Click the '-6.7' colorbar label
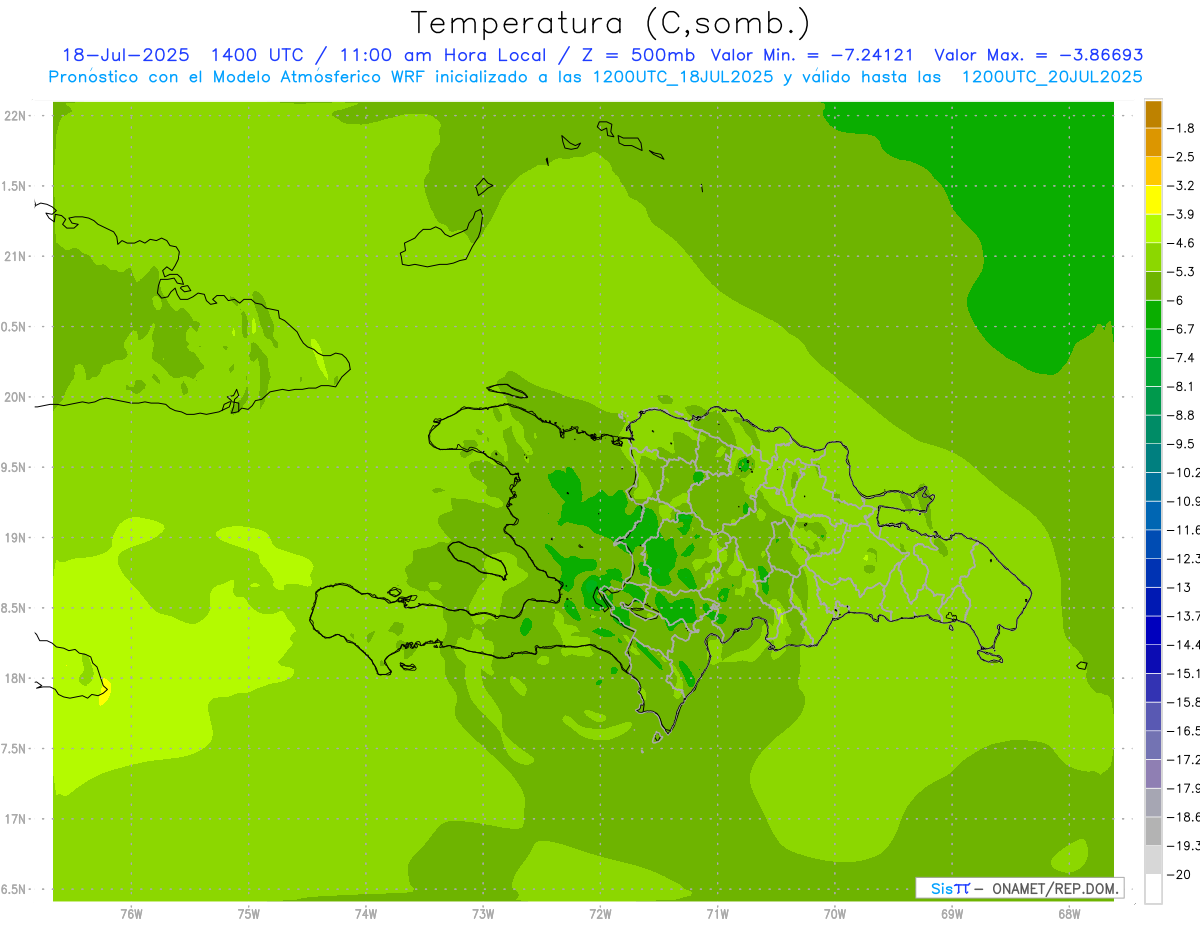 1181,329
